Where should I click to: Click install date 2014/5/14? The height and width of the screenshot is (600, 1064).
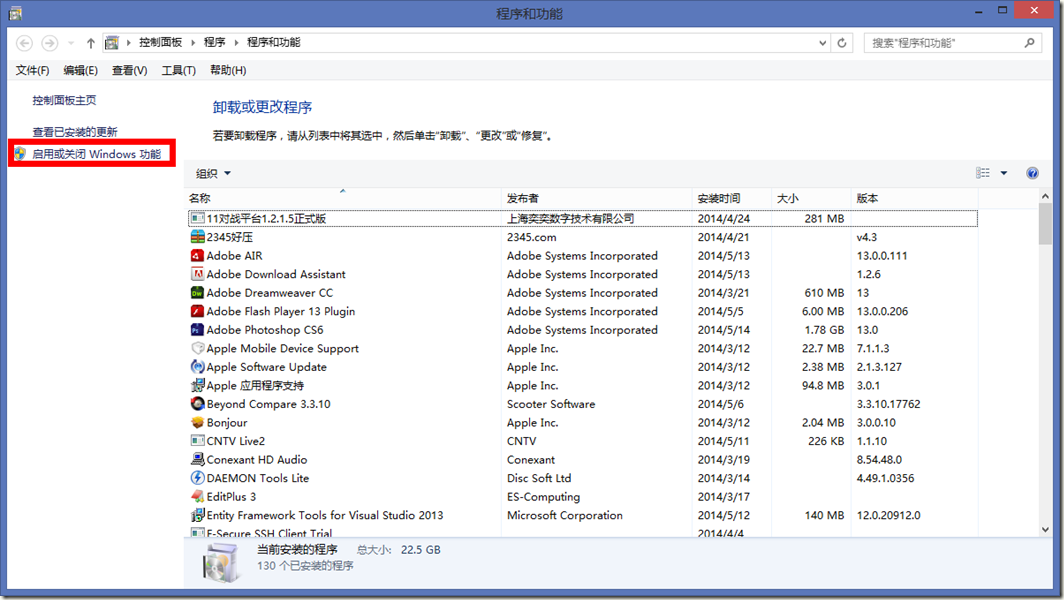click(723, 330)
